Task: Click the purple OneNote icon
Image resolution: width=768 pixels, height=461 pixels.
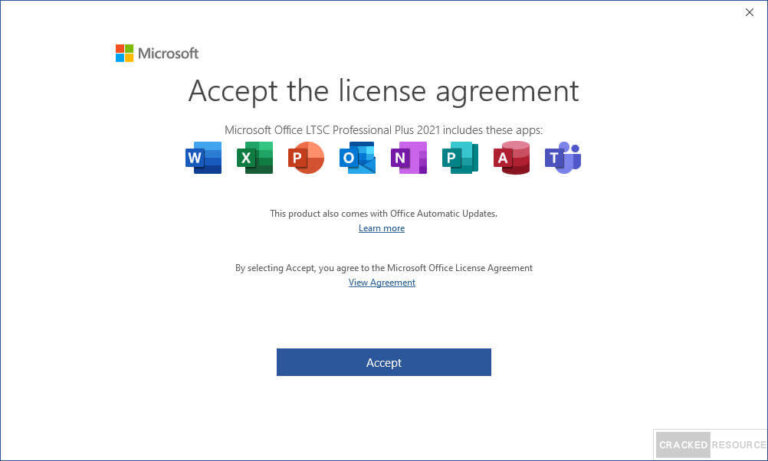Action: tap(408, 158)
